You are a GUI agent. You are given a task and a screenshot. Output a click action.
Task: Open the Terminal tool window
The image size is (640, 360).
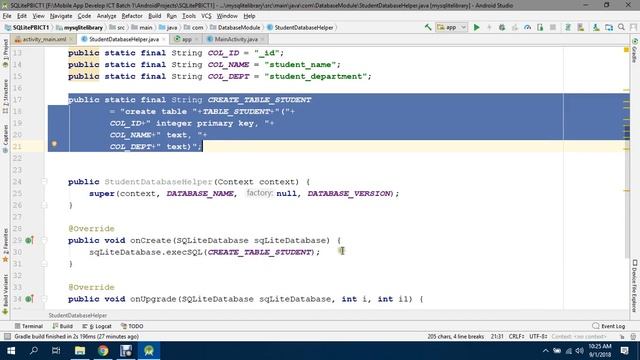(29, 326)
